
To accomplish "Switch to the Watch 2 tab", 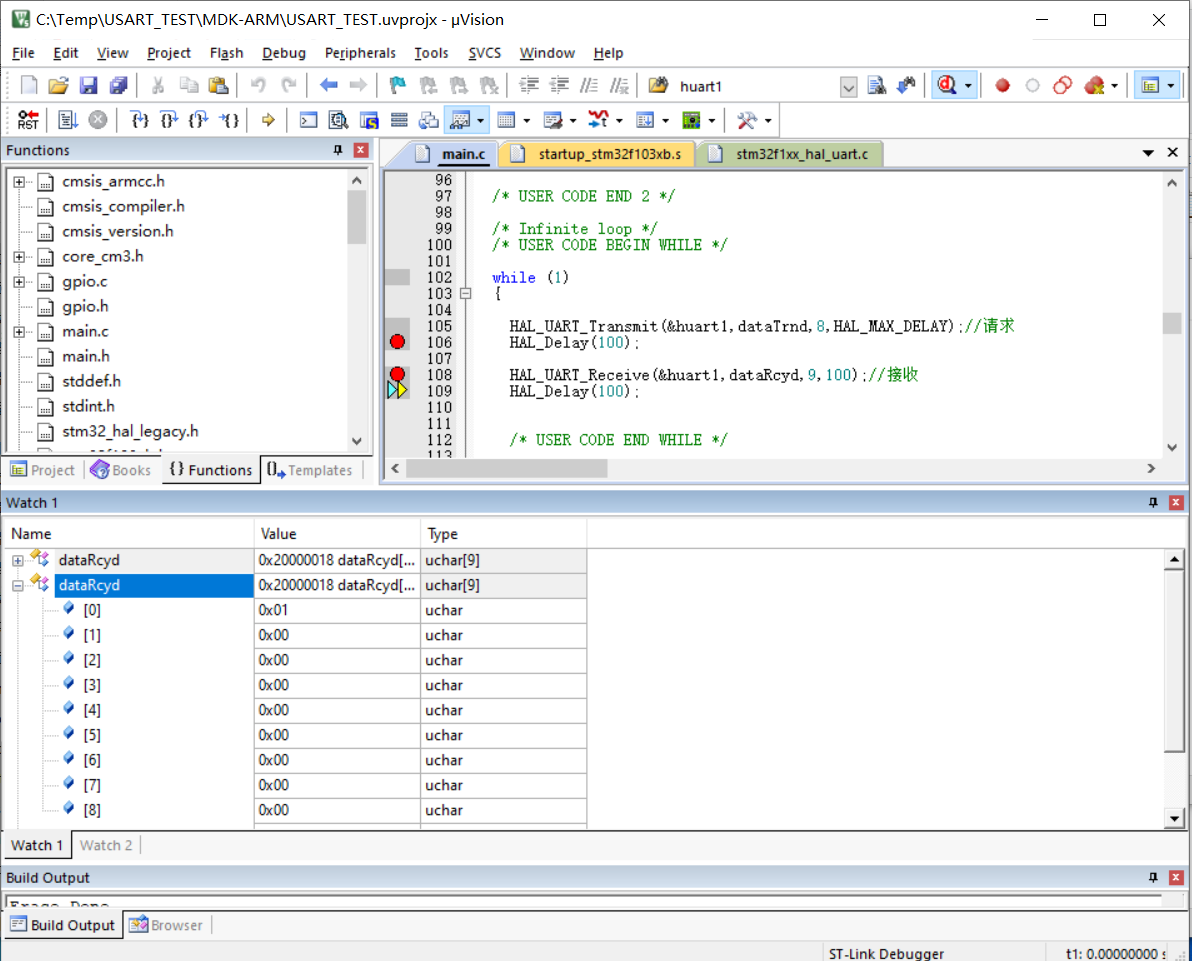I will [x=106, y=845].
